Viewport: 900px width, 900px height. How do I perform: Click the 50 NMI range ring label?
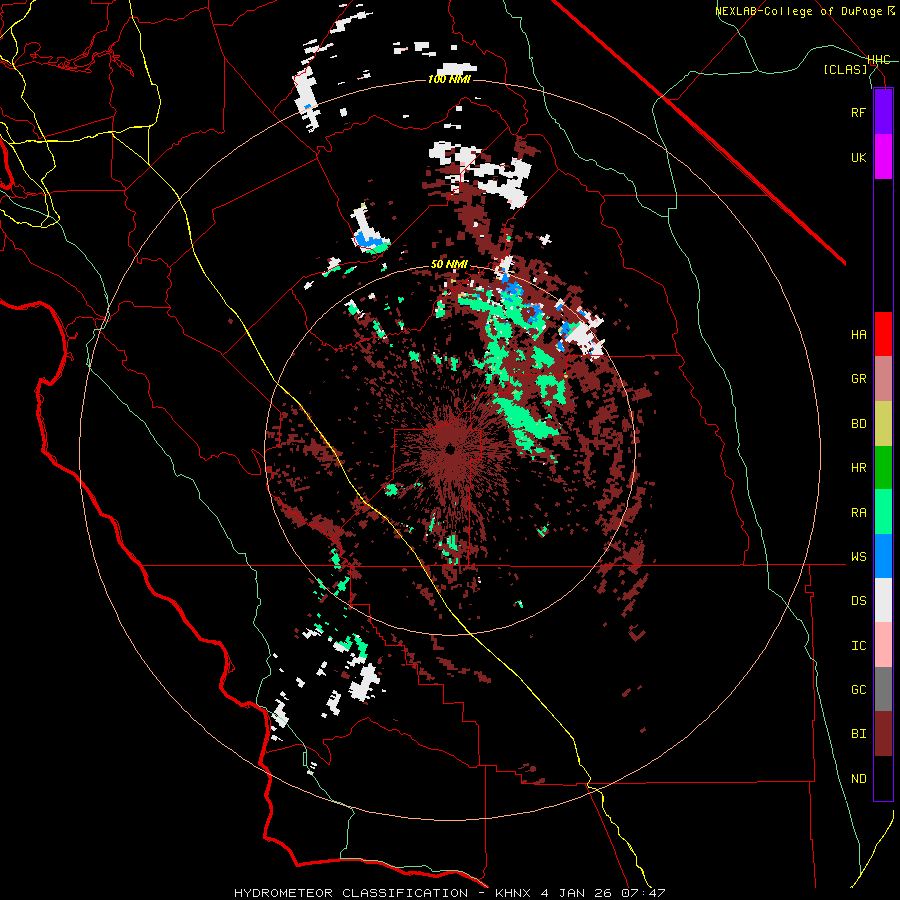[x=449, y=265]
